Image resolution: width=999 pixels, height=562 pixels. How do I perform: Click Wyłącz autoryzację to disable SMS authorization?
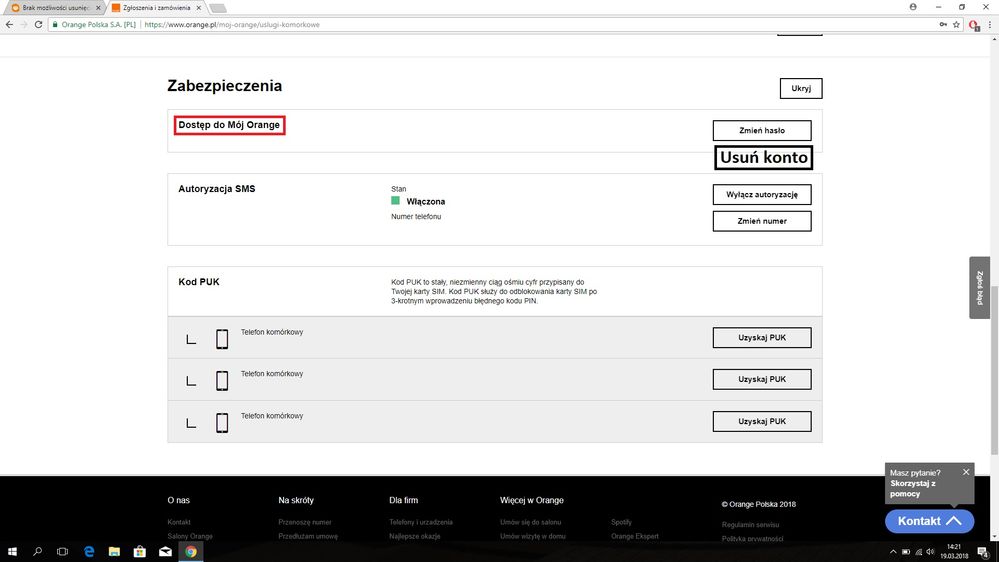coord(761,194)
